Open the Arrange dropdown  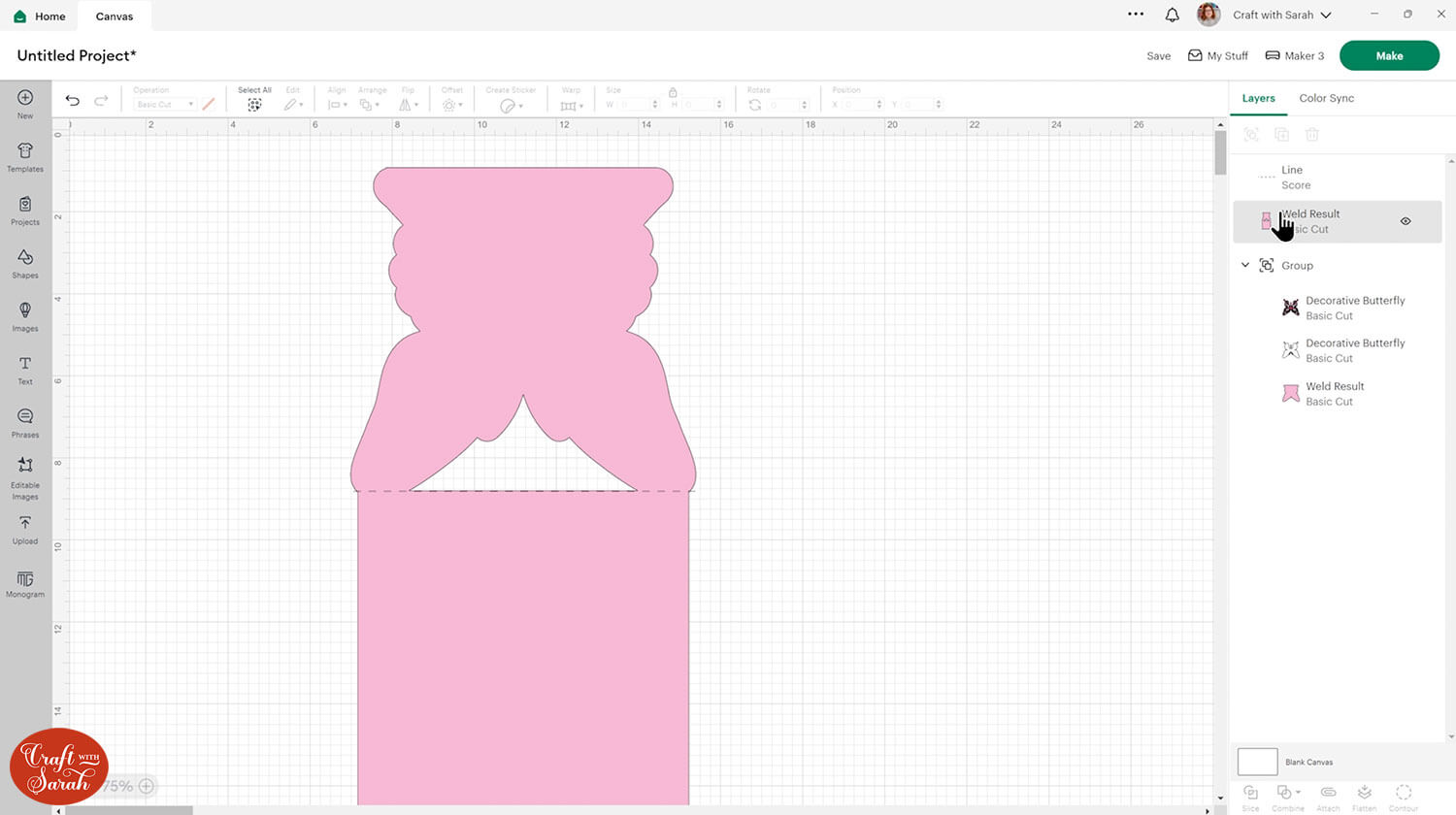pos(371,105)
